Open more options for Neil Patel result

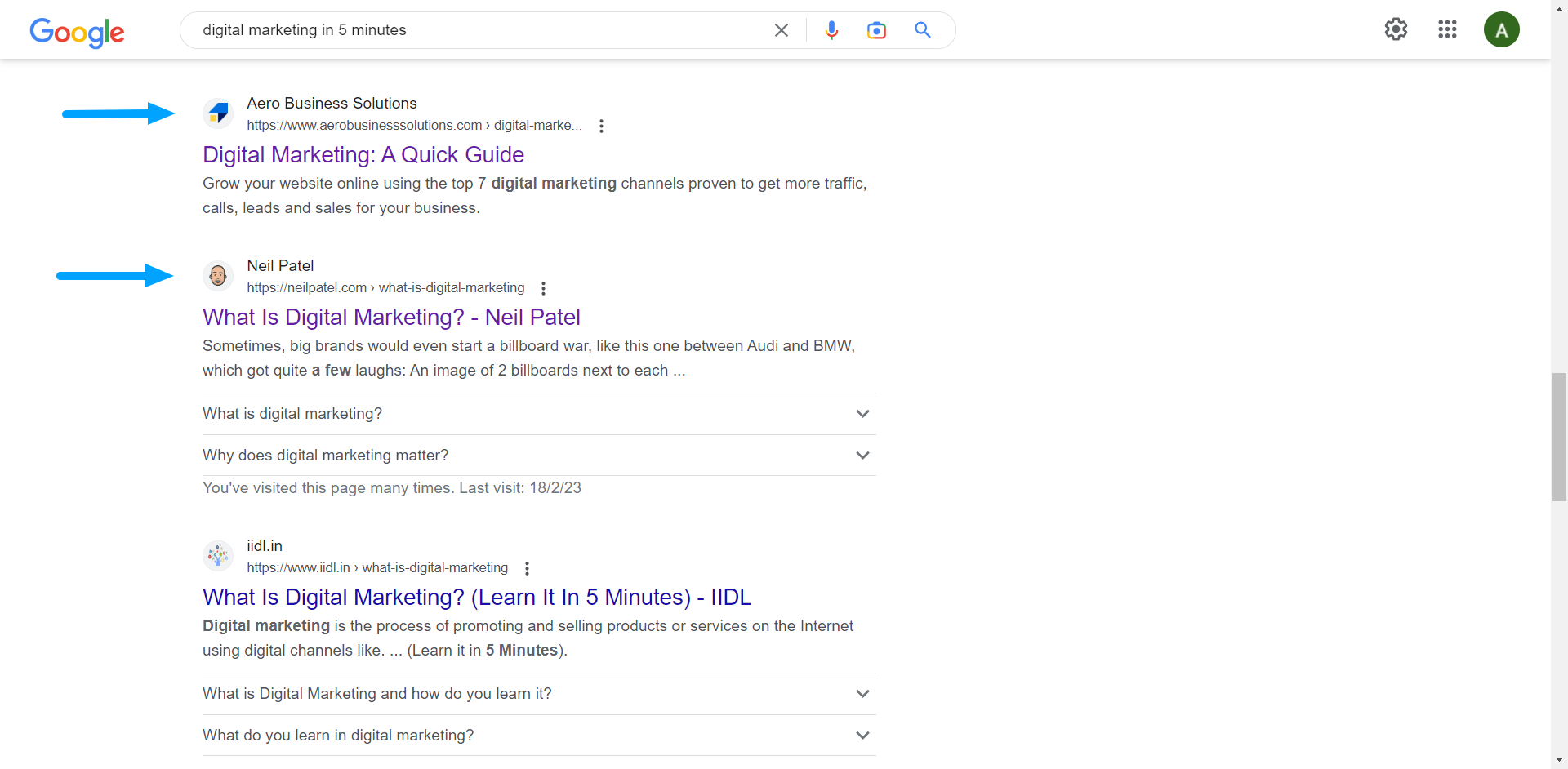543,288
